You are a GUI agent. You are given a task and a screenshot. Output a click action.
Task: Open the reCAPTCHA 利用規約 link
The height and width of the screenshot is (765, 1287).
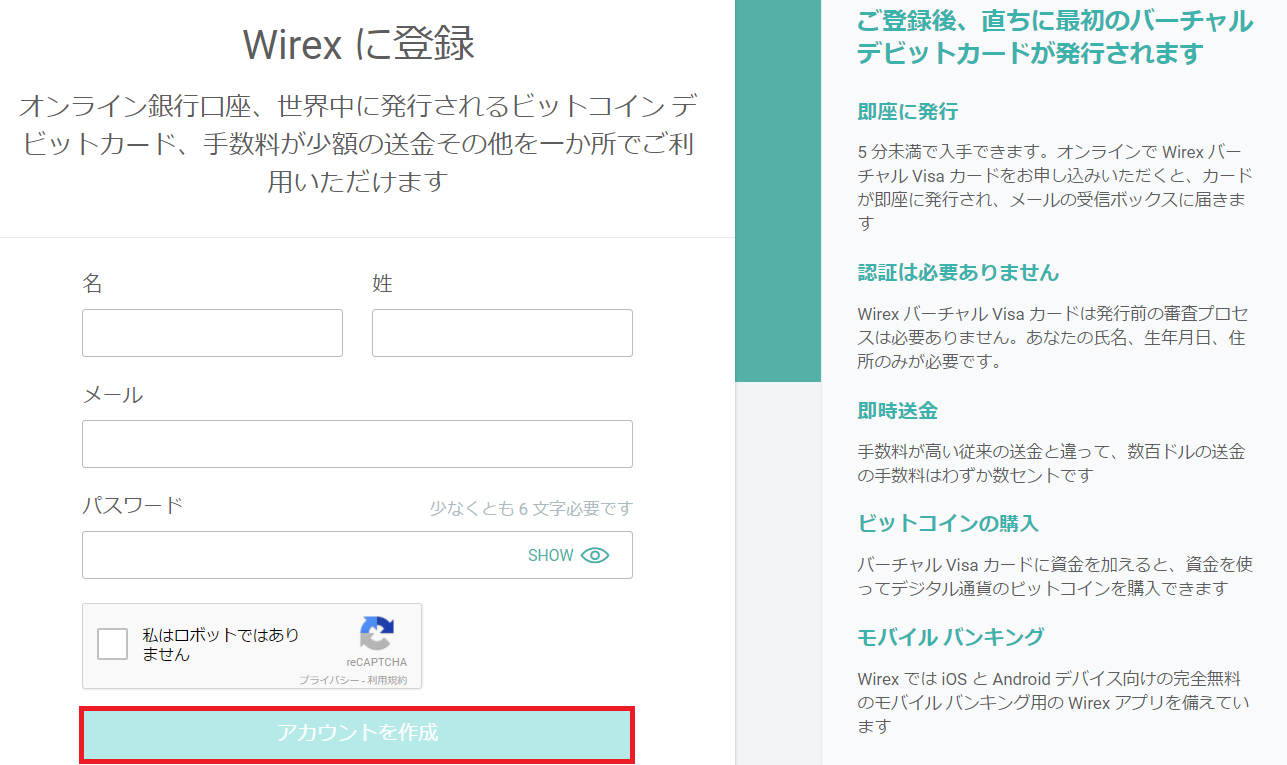coord(387,680)
